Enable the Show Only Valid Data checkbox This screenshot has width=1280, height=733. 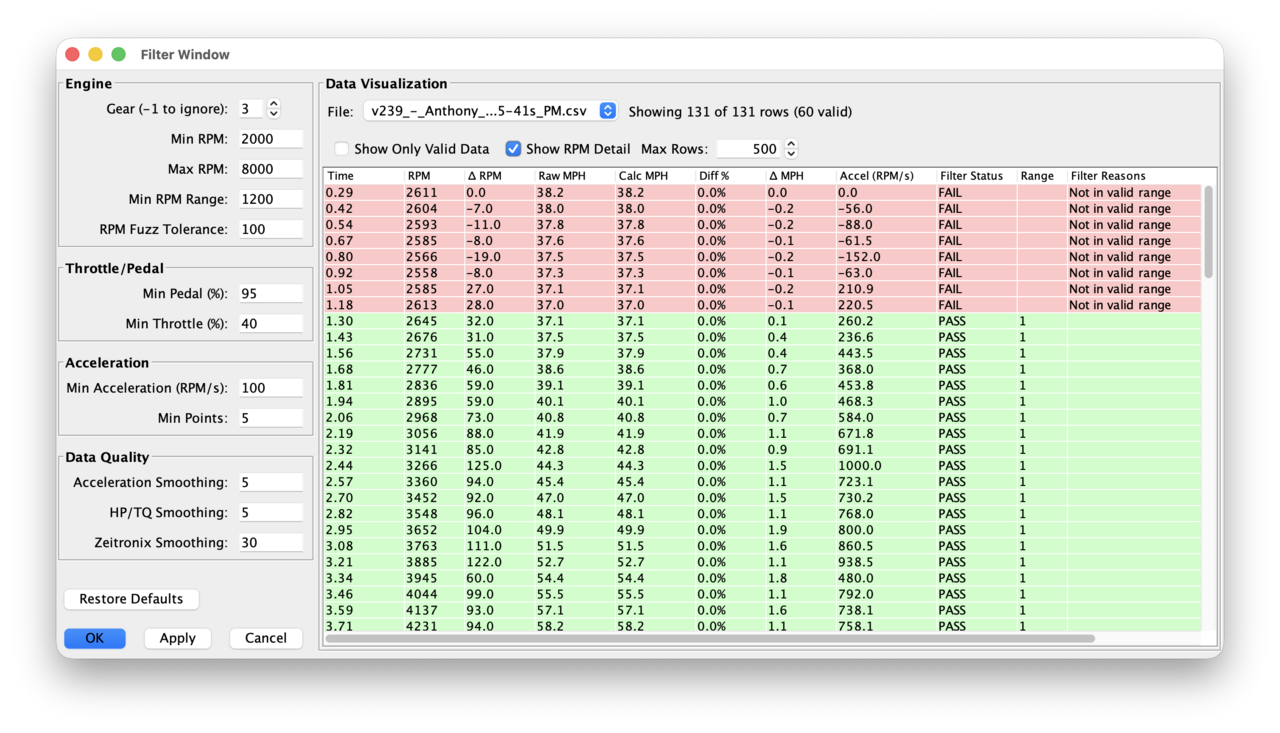pyautogui.click(x=342, y=148)
